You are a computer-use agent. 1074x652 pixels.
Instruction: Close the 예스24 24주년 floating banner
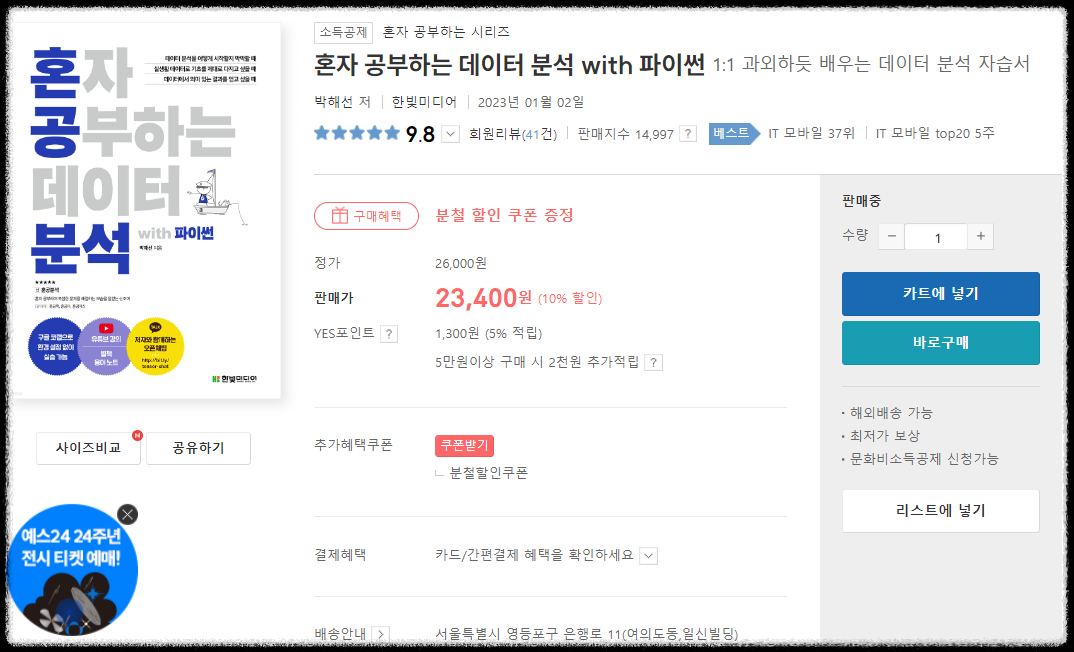pyautogui.click(x=127, y=514)
